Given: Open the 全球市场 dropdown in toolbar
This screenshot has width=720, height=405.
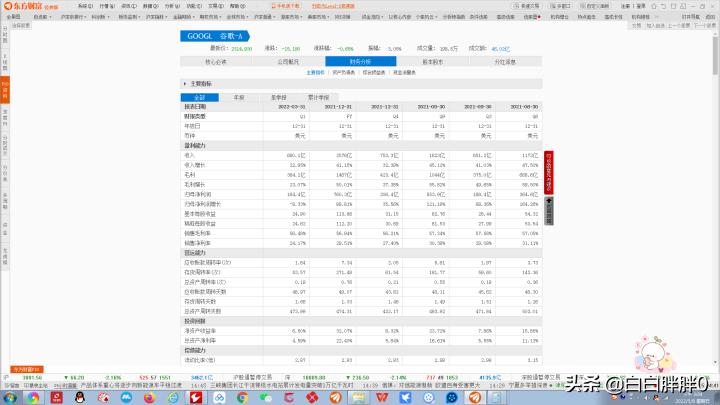Looking at the screenshot, I should [237, 17].
